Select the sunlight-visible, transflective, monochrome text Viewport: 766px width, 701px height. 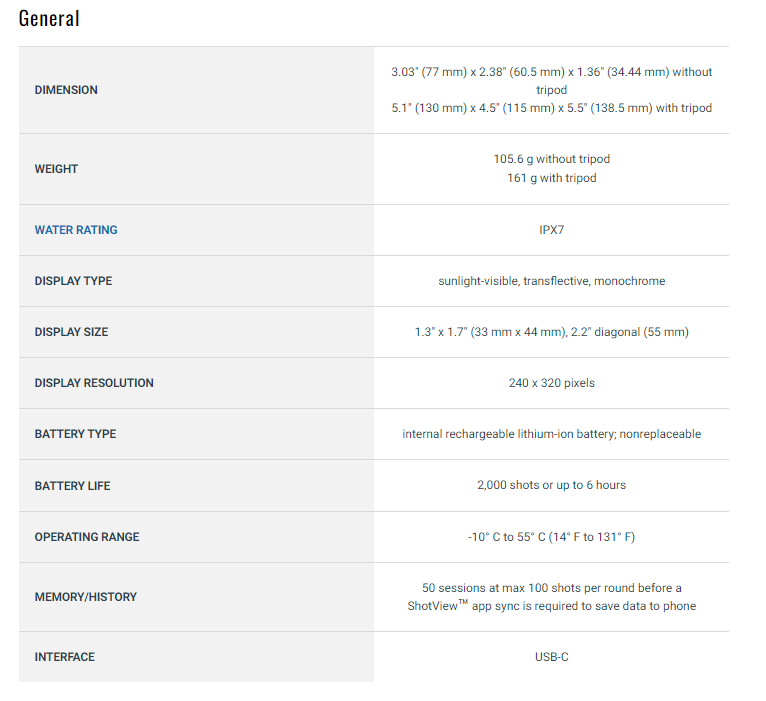[551, 281]
